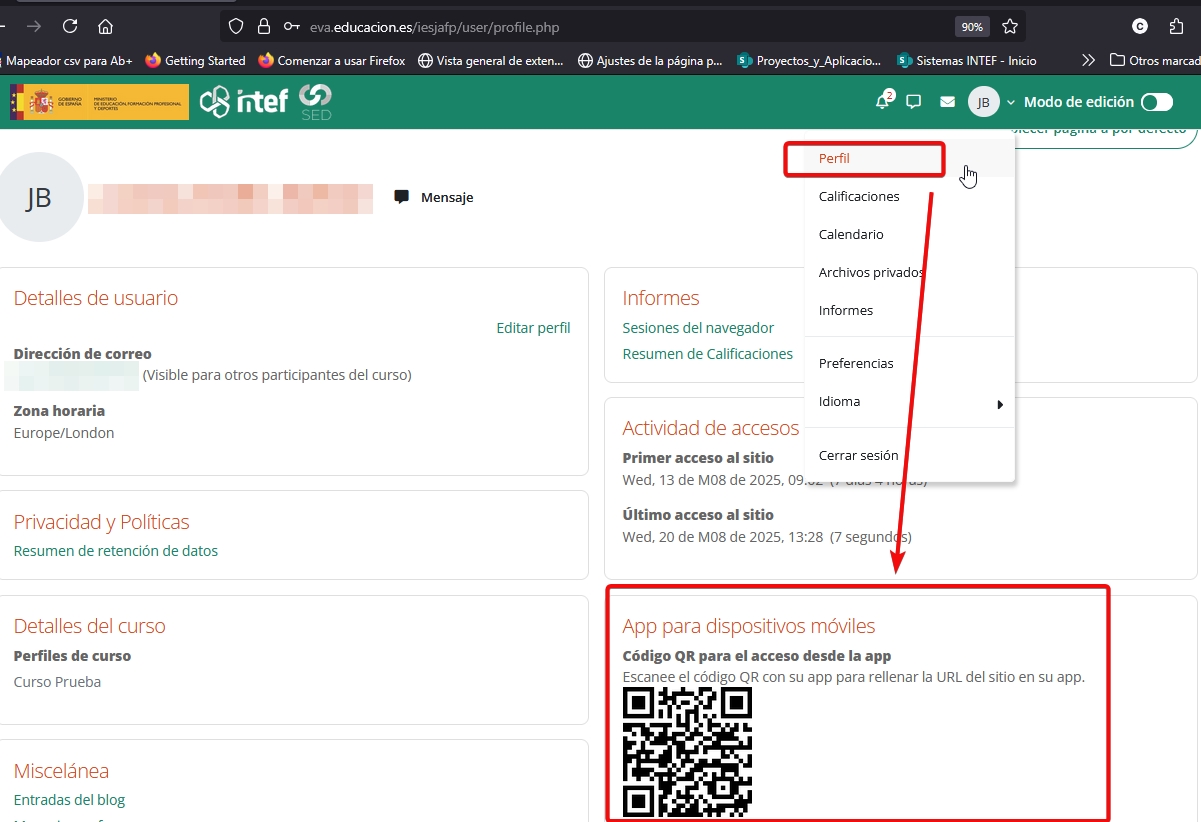
Task: Open the Editar perfil link
Action: pyautogui.click(x=533, y=327)
